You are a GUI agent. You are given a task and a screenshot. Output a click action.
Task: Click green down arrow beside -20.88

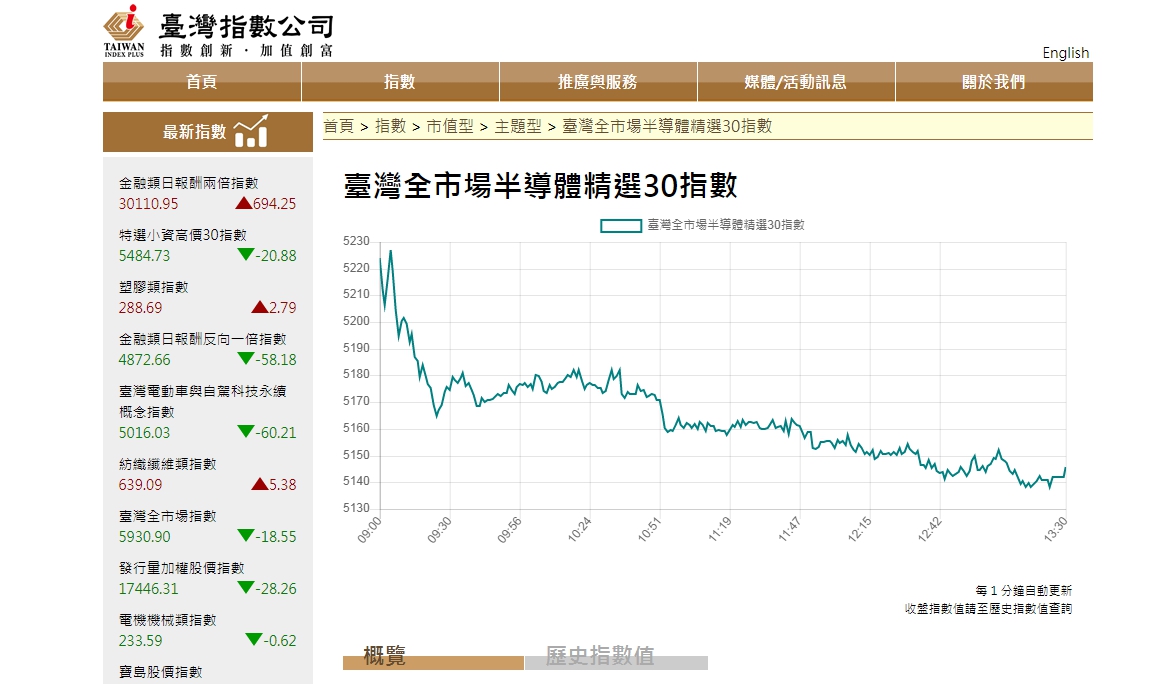tap(245, 255)
